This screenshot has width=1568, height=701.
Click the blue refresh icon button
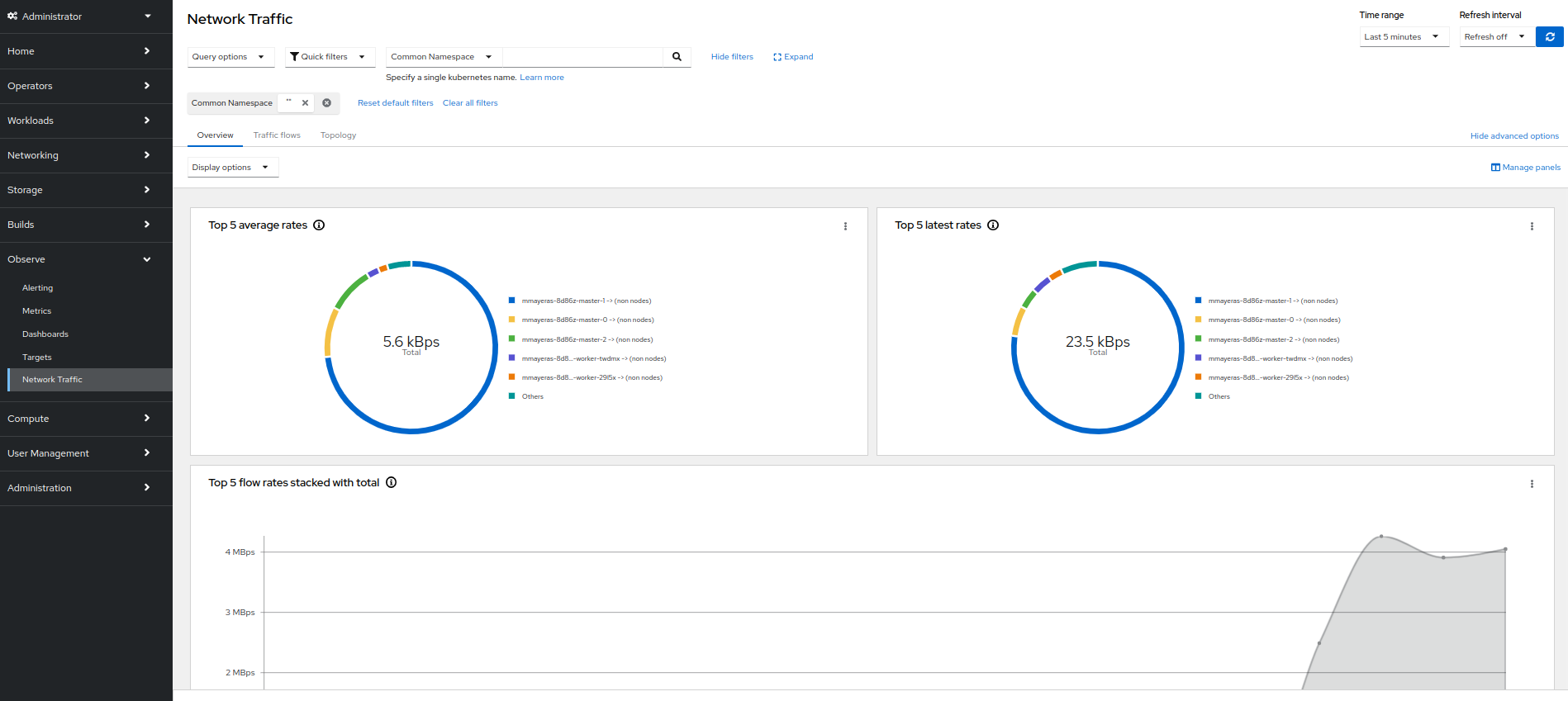tap(1549, 37)
